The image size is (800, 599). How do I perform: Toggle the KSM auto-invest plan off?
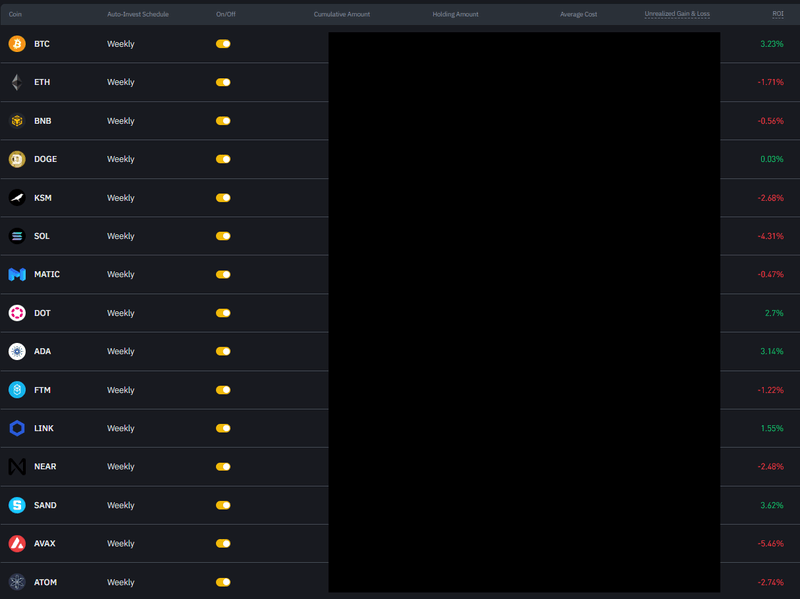[223, 197]
